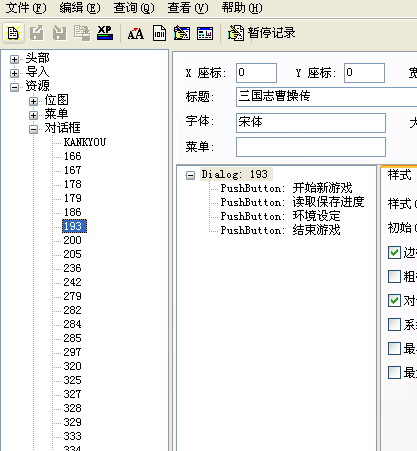Check the lowest 最 style checkbox
The height and width of the screenshot is (451, 417).
pyautogui.click(x=394, y=372)
